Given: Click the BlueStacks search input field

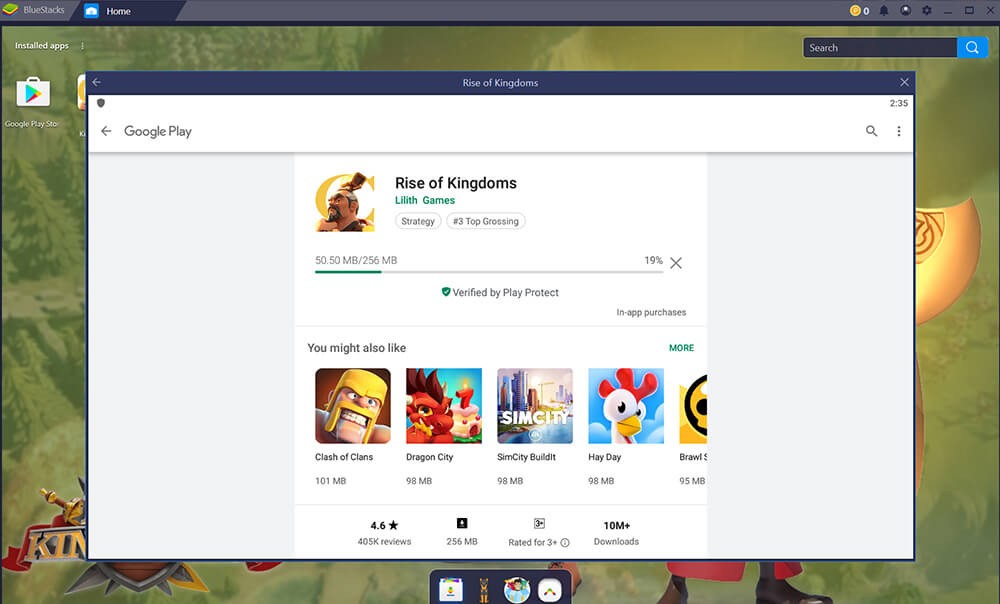Looking at the screenshot, I should (x=880, y=48).
